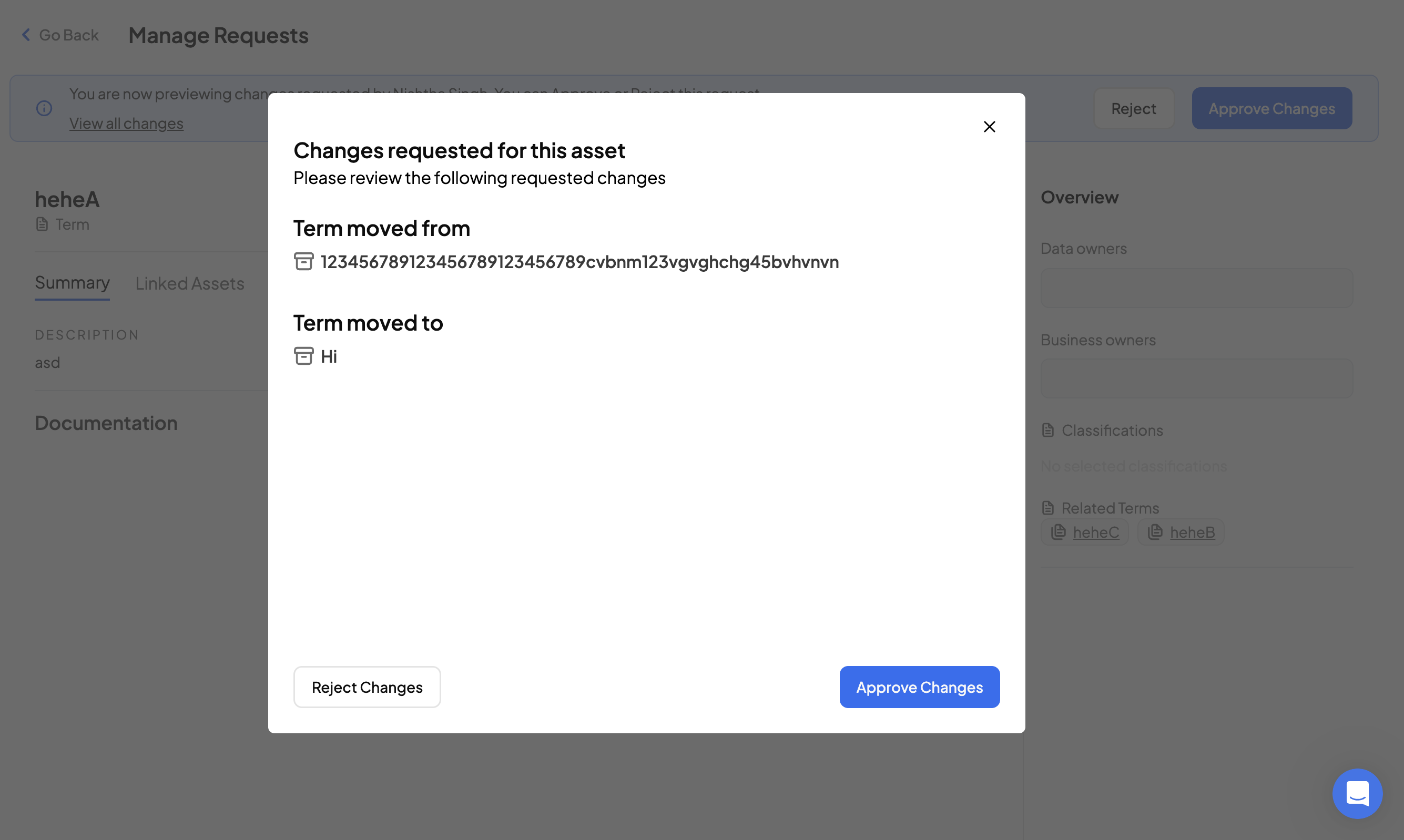Click the Classifications document icon
Screen dimensions: 1404x840
click(x=1048, y=430)
